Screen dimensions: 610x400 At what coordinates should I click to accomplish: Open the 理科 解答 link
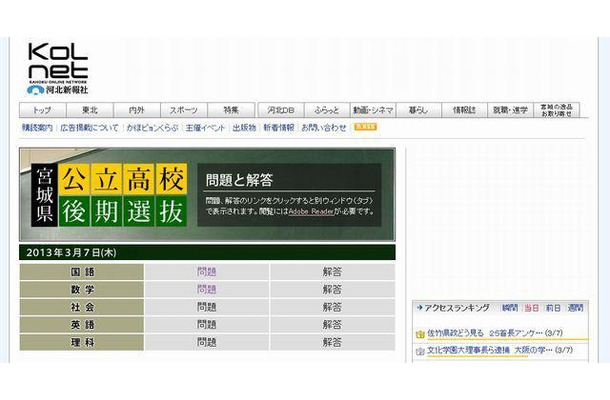click(332, 342)
